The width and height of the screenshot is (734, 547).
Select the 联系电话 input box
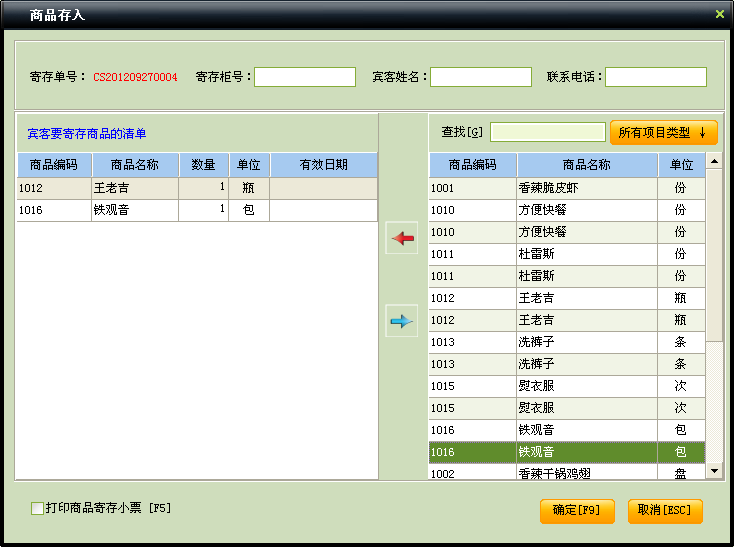[x=655, y=77]
